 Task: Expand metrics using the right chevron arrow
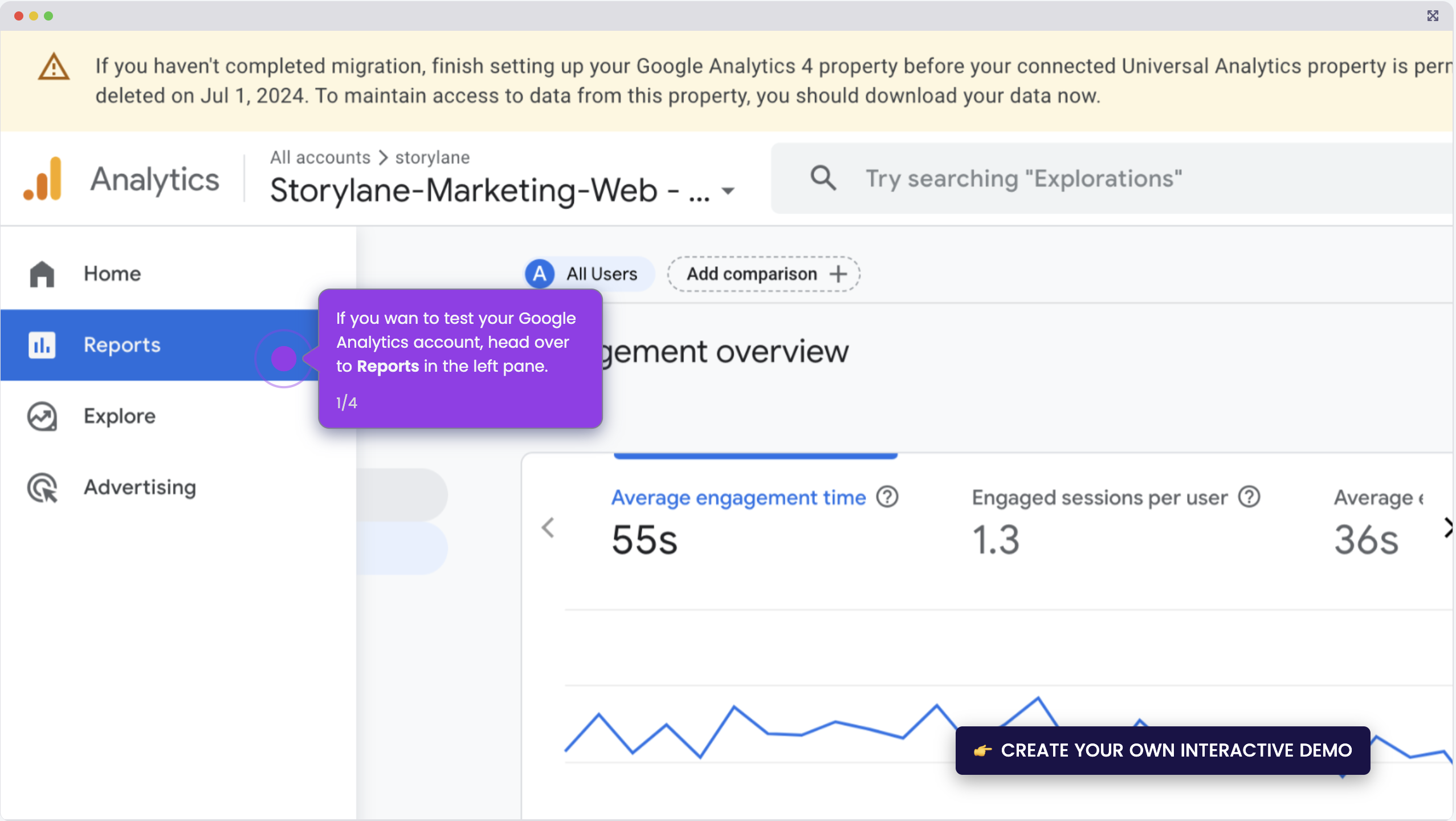(x=1449, y=527)
